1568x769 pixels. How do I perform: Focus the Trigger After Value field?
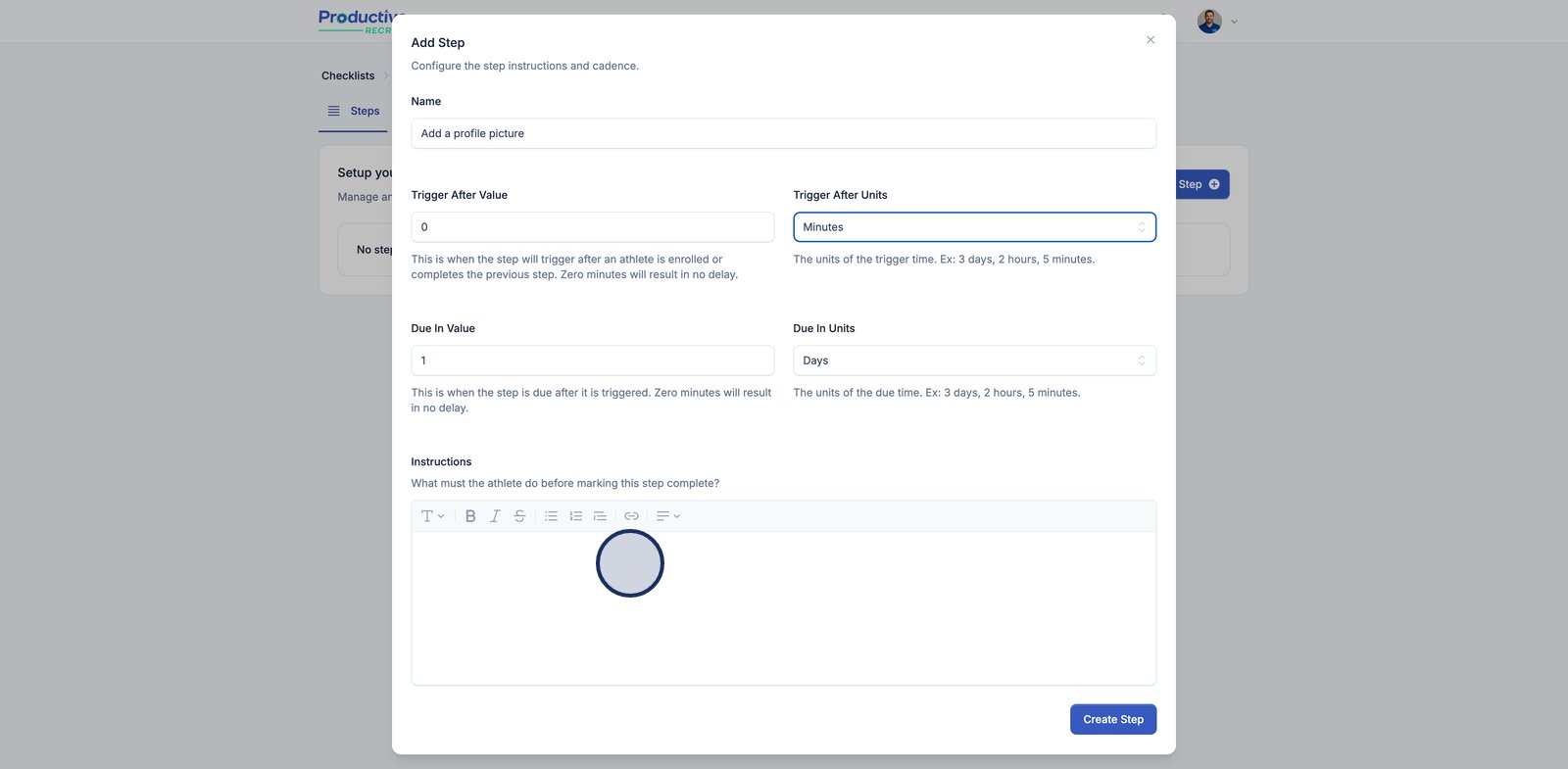[592, 227]
